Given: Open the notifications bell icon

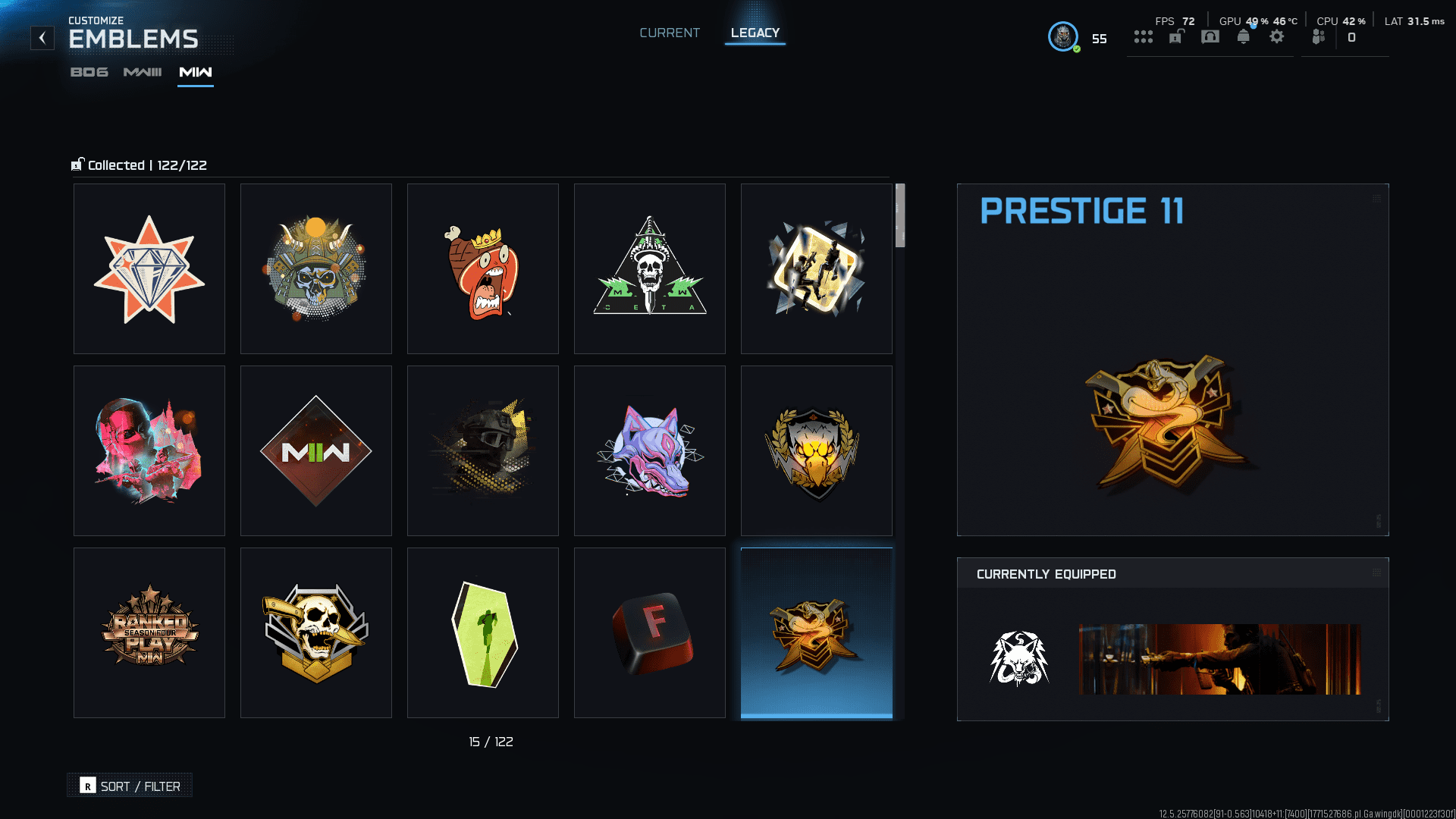Looking at the screenshot, I should tap(1244, 36).
